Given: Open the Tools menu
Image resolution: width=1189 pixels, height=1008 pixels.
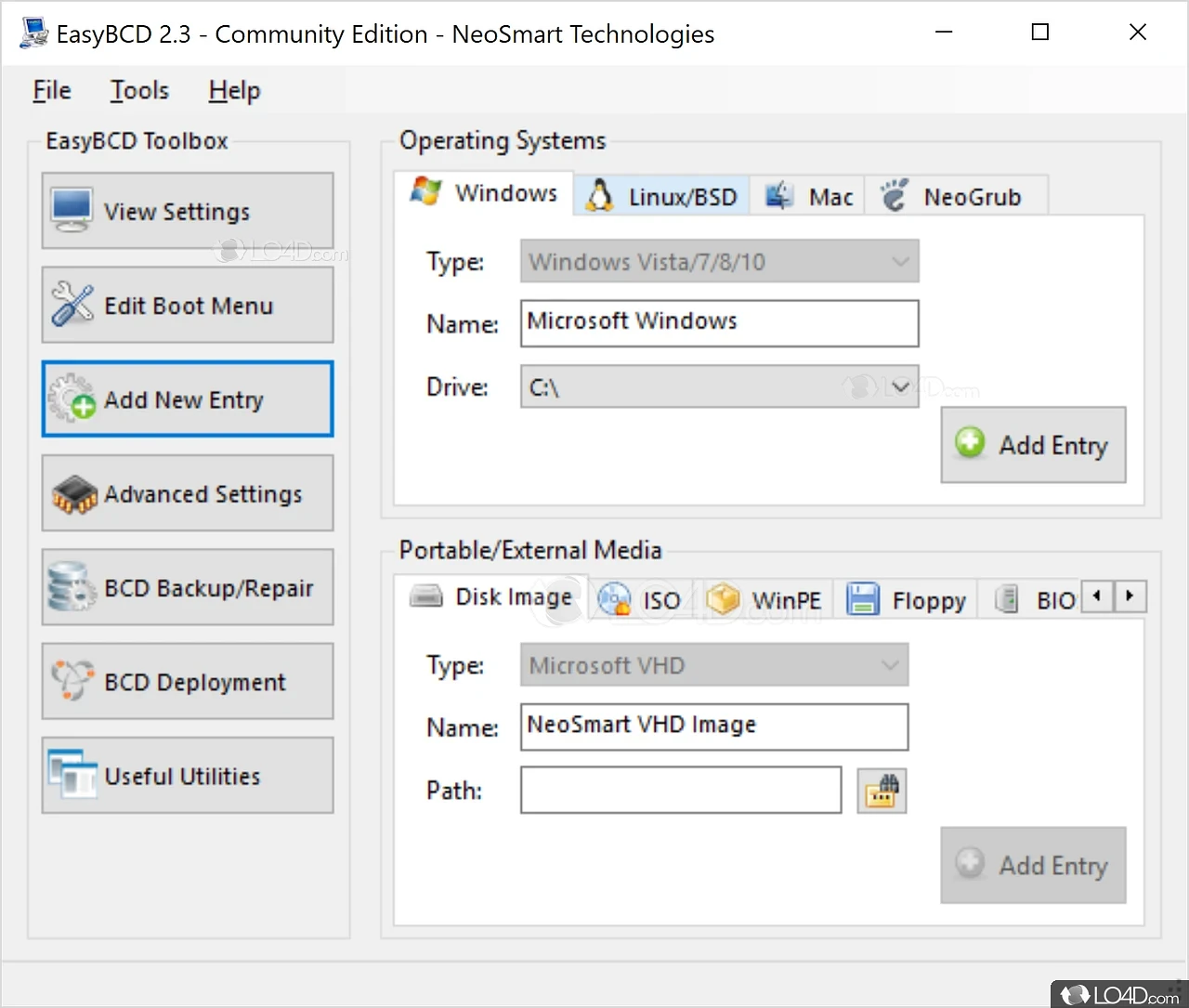Looking at the screenshot, I should pyautogui.click(x=139, y=90).
